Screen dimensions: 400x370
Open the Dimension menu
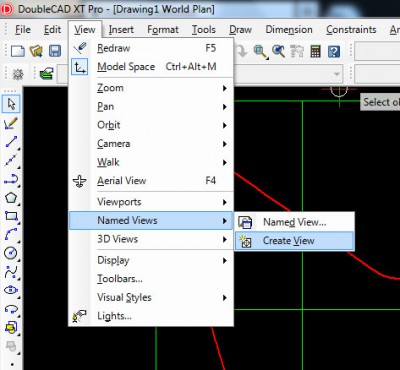point(289,30)
